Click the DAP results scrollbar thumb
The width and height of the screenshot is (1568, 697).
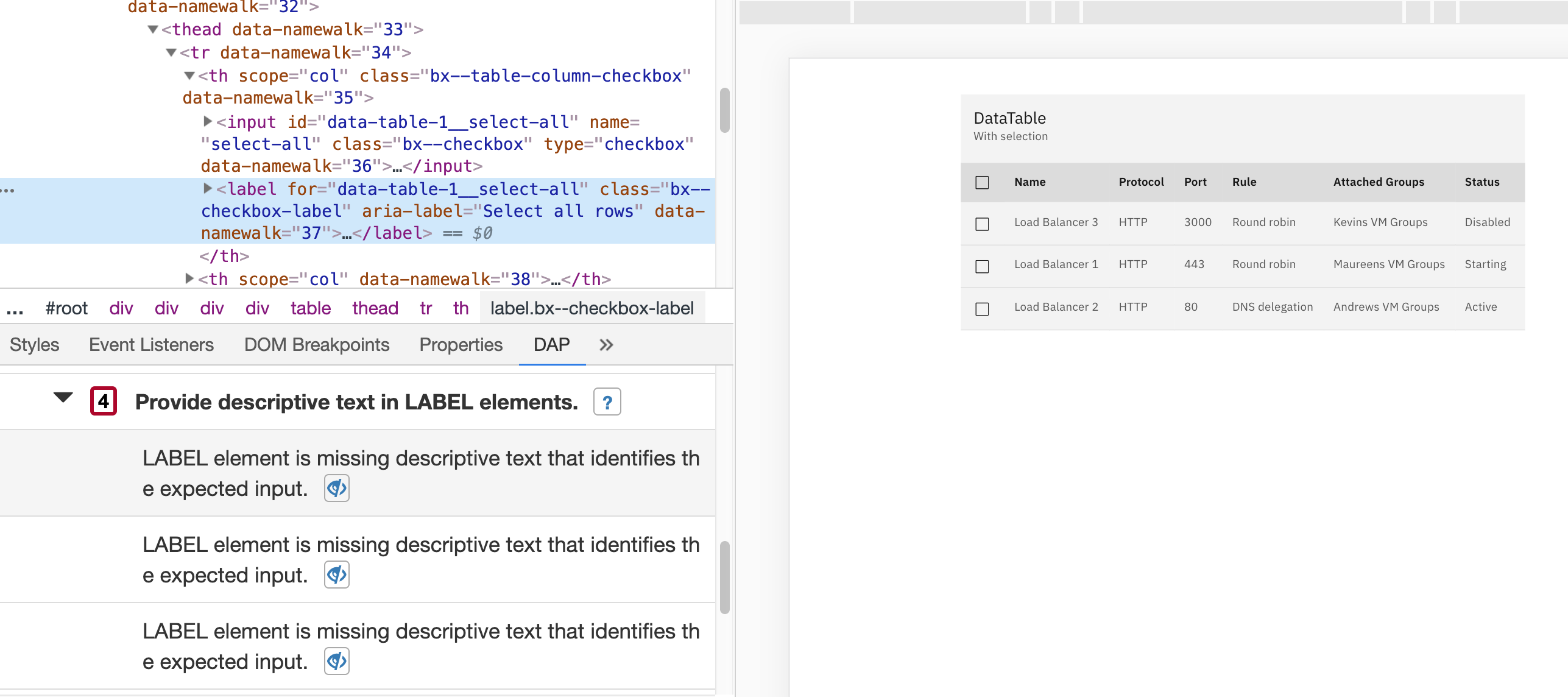(724, 577)
